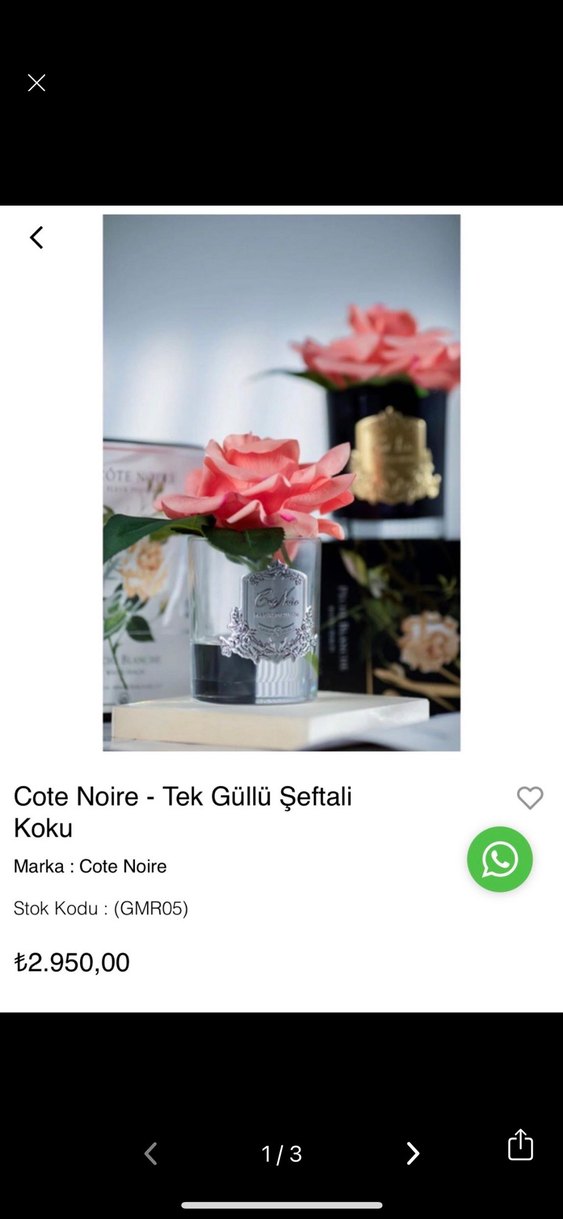Close the viewer with the X icon

(37, 83)
